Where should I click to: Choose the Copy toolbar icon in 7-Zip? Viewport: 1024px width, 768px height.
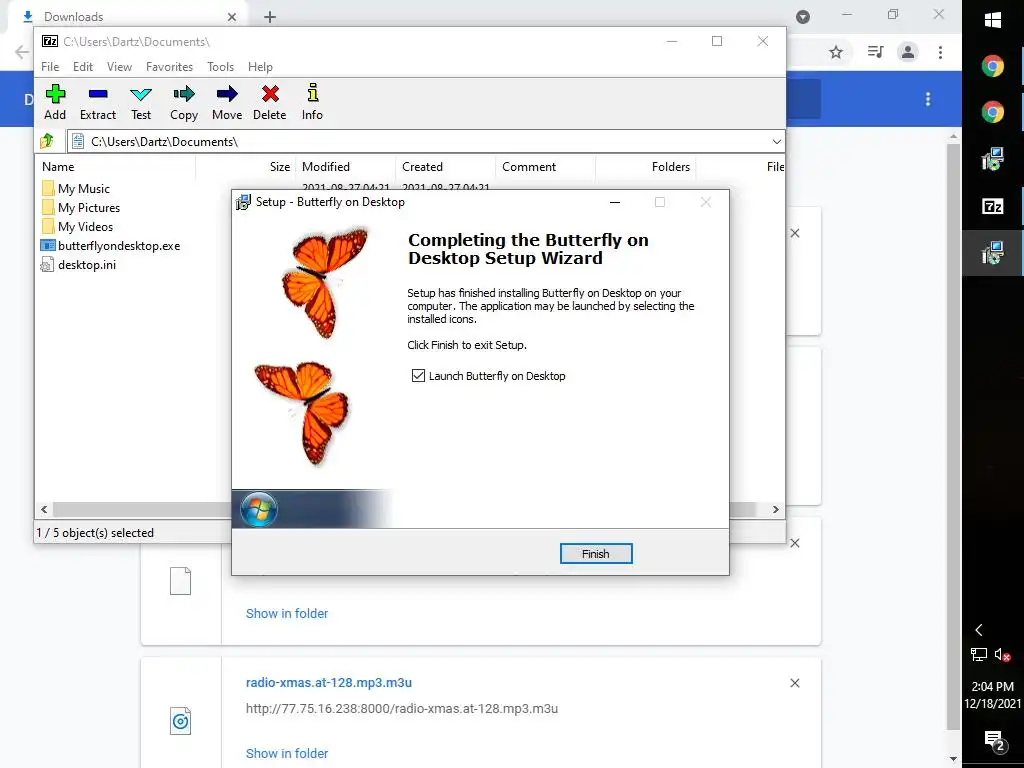coord(184,94)
